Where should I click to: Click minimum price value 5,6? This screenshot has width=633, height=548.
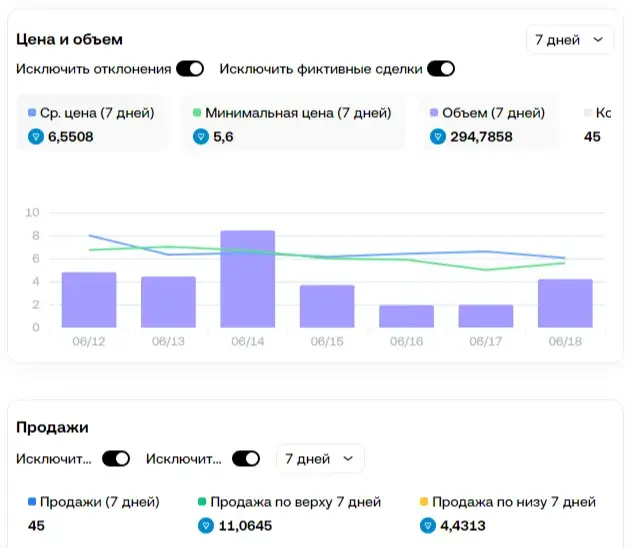coord(223,137)
